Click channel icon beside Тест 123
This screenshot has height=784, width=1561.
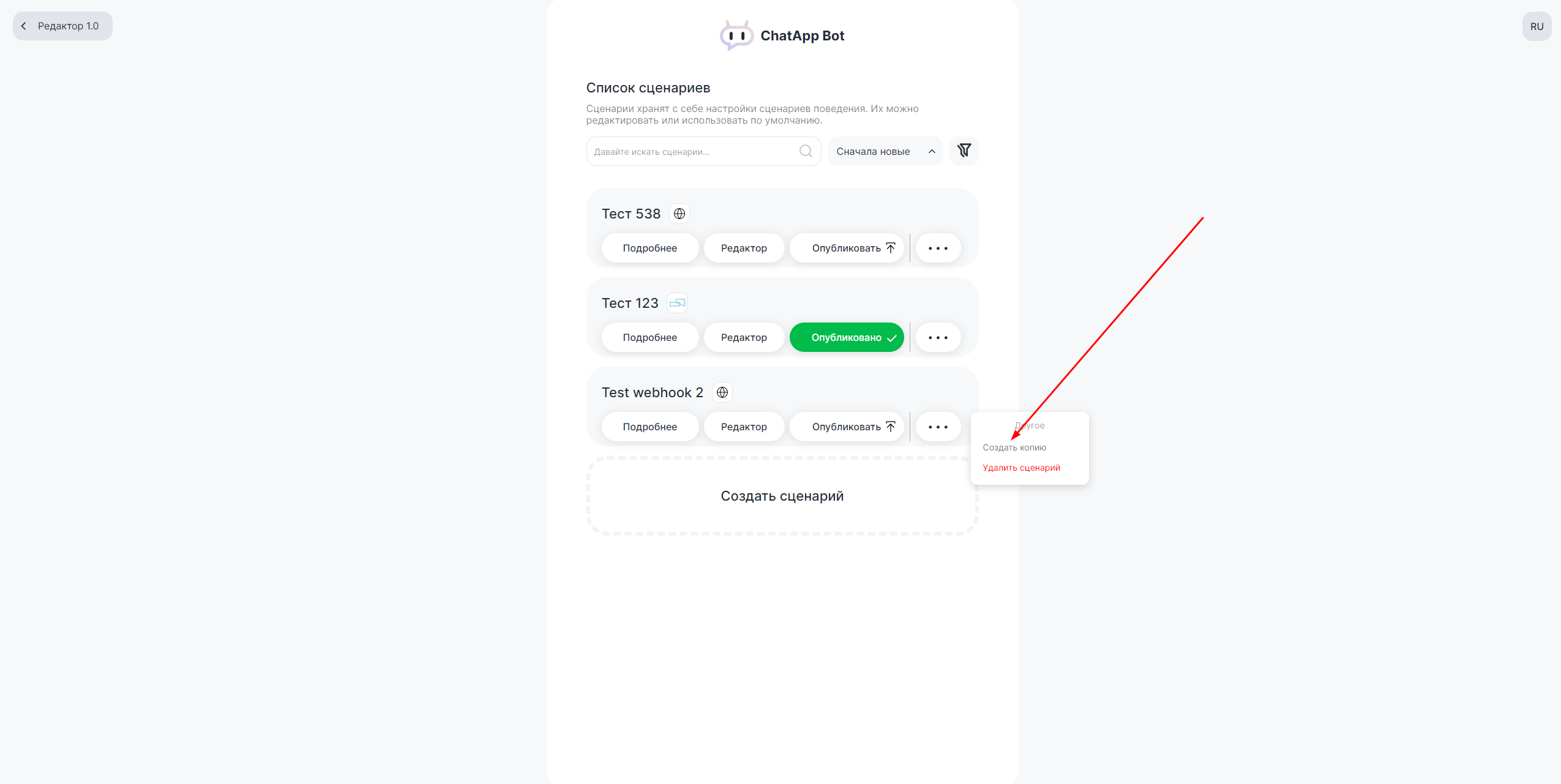pyautogui.click(x=676, y=303)
